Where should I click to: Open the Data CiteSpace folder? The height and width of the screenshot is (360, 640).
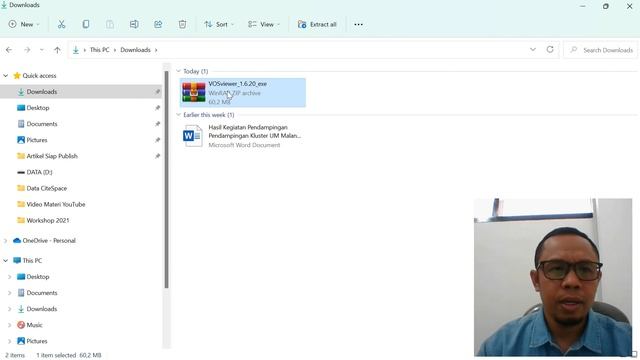[x=47, y=188]
